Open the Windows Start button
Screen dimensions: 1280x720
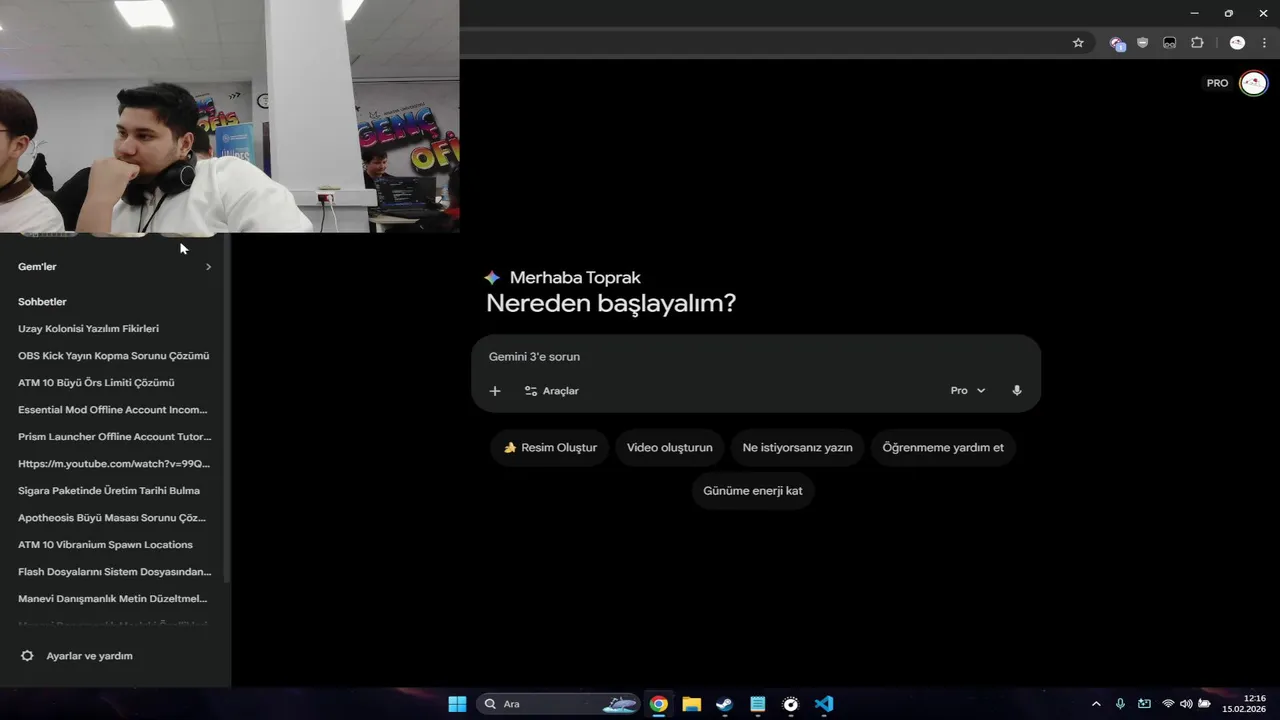[457, 704]
